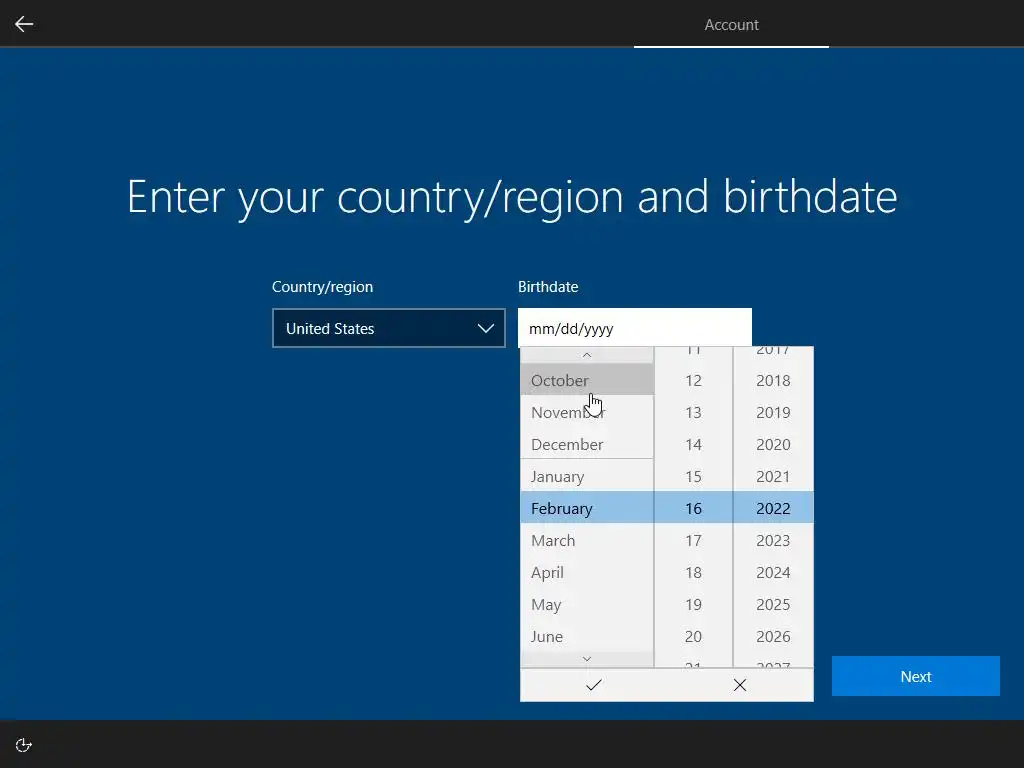Pick day 19 in the day column
1024x768 pixels.
click(x=694, y=604)
